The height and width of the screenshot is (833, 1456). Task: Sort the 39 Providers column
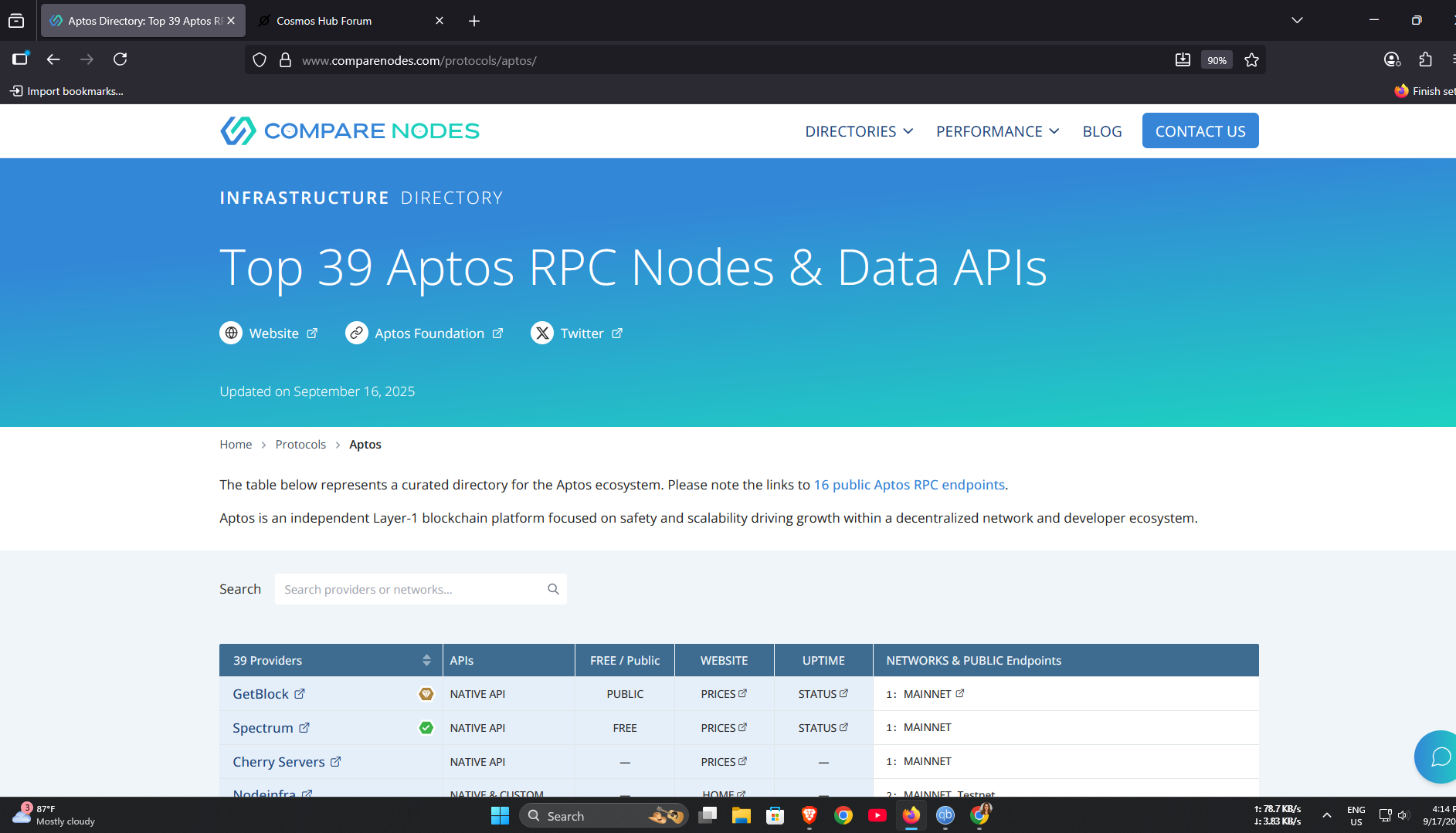pyautogui.click(x=426, y=660)
